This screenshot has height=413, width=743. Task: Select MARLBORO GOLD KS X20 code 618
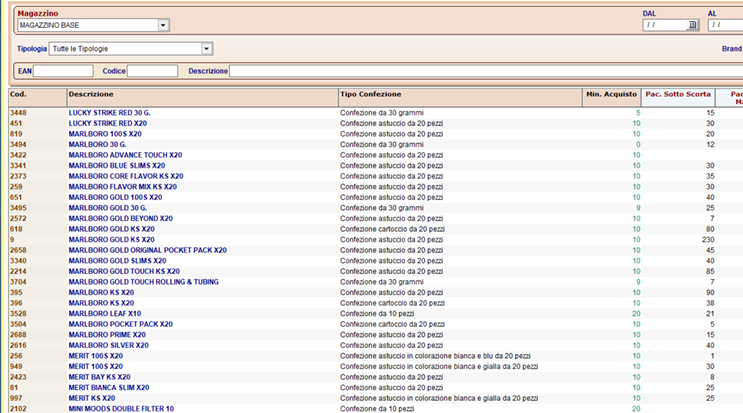click(x=376, y=229)
